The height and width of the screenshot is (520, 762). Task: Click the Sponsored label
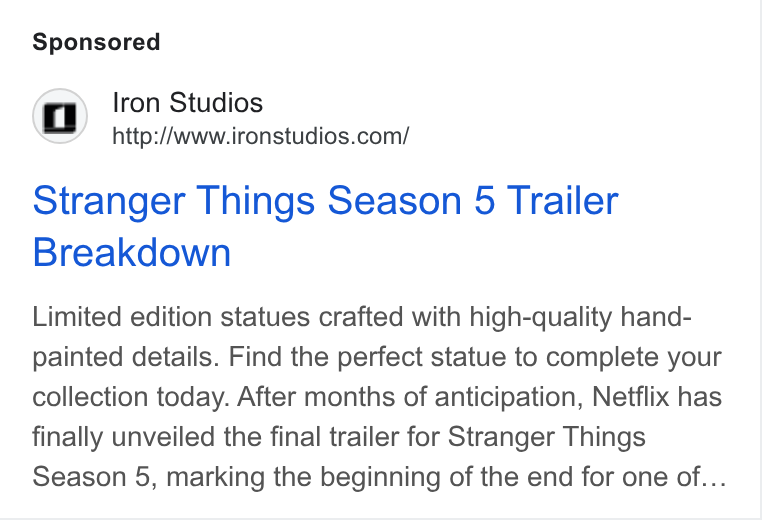(96, 42)
